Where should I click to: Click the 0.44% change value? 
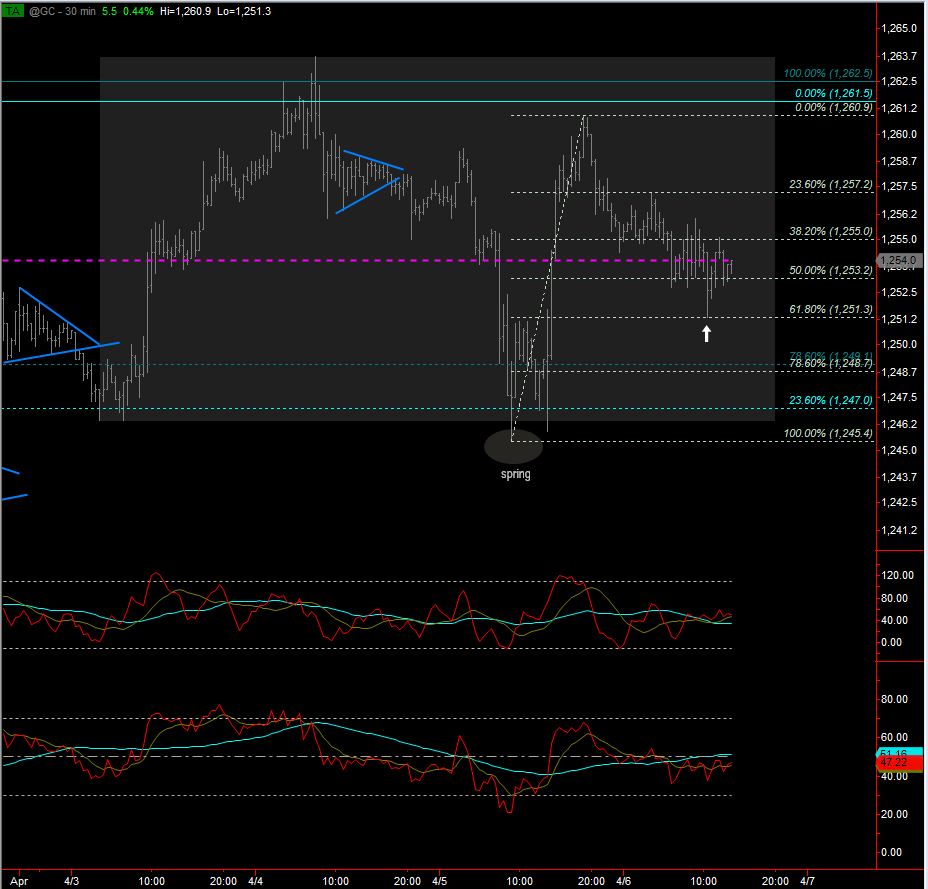pyautogui.click(x=138, y=11)
